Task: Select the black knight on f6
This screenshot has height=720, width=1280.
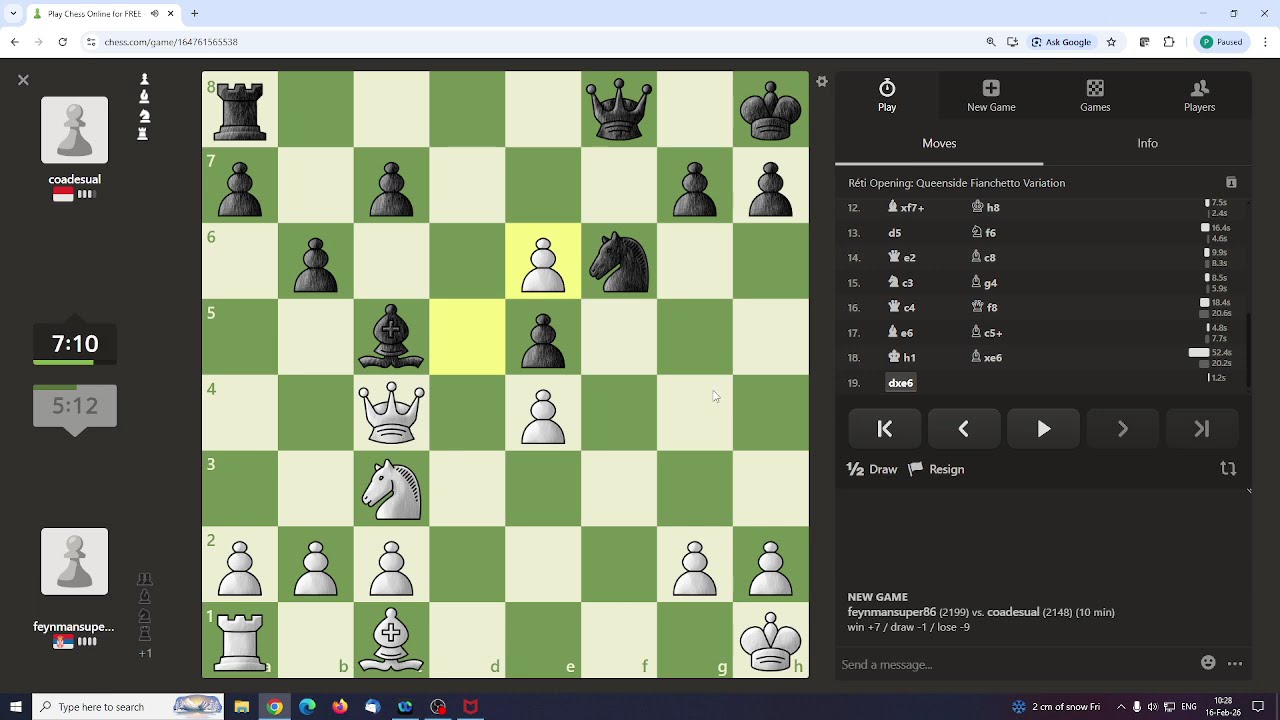Action: click(x=619, y=261)
